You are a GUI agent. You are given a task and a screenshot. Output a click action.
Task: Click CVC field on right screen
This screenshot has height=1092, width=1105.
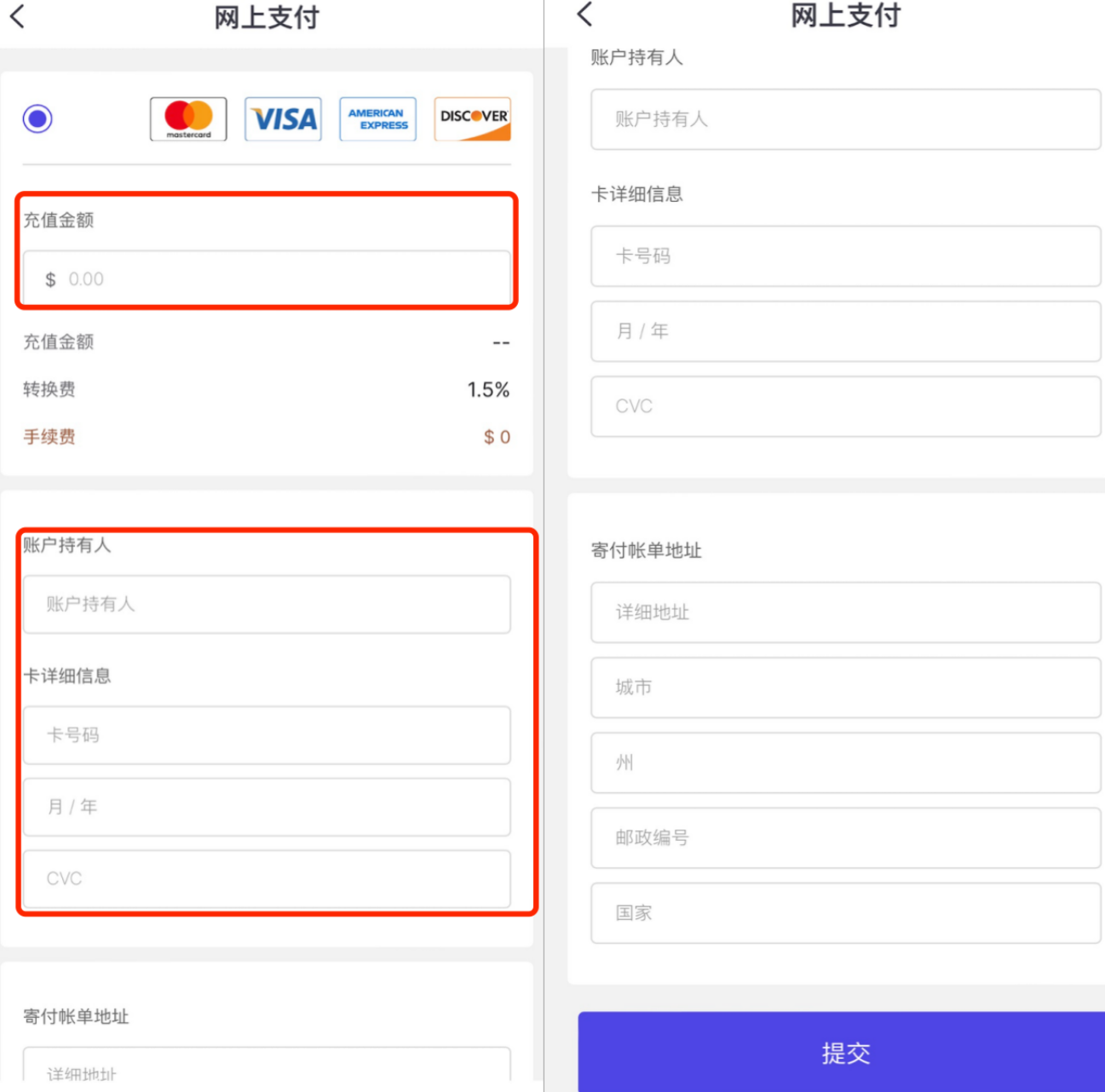[x=846, y=406]
